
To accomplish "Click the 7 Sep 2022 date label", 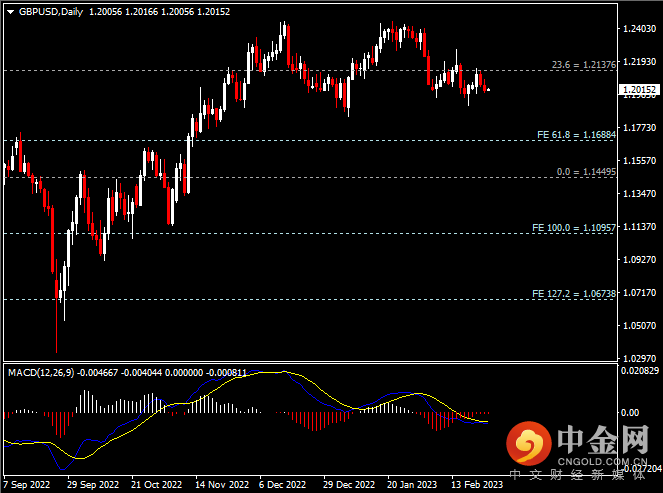I will pos(25,482).
